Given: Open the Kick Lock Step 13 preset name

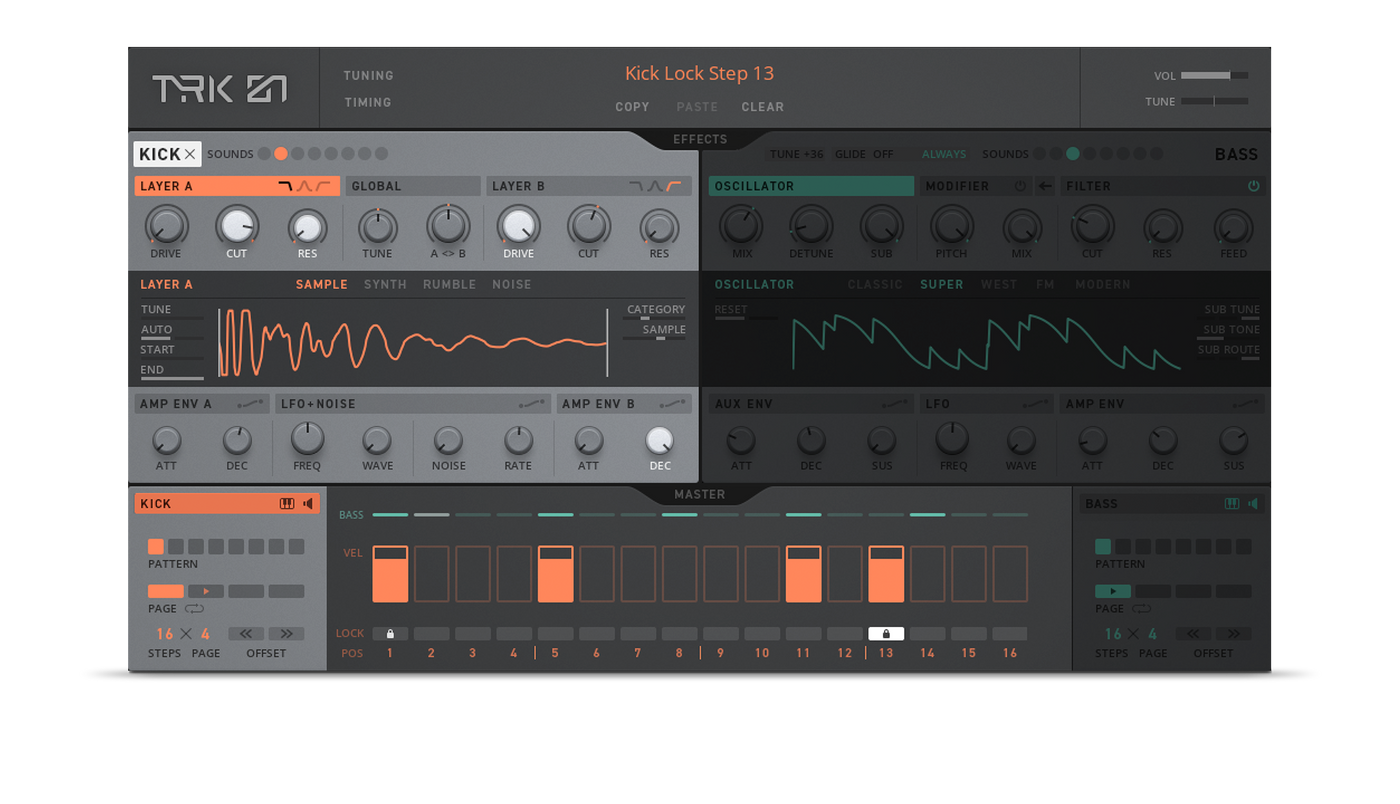Looking at the screenshot, I should tap(700, 73).
